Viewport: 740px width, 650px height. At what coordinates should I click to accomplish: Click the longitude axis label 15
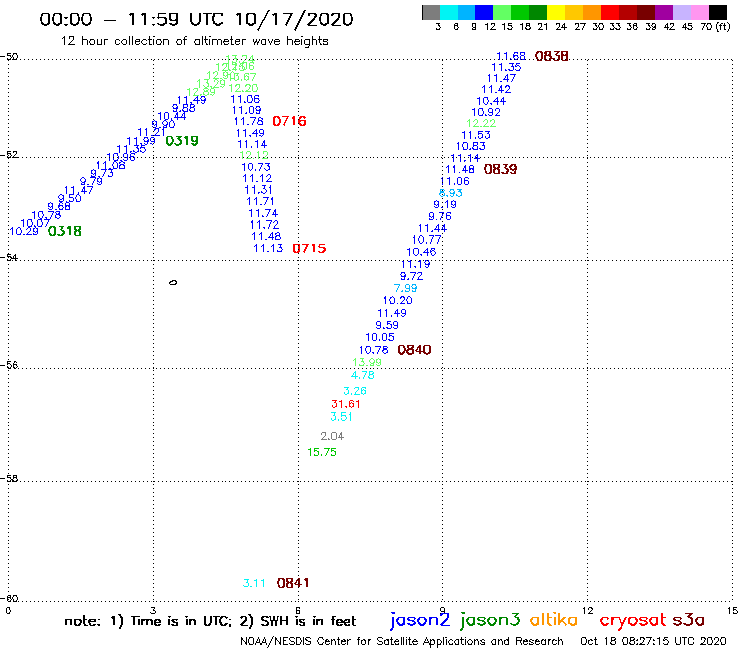(x=732, y=611)
